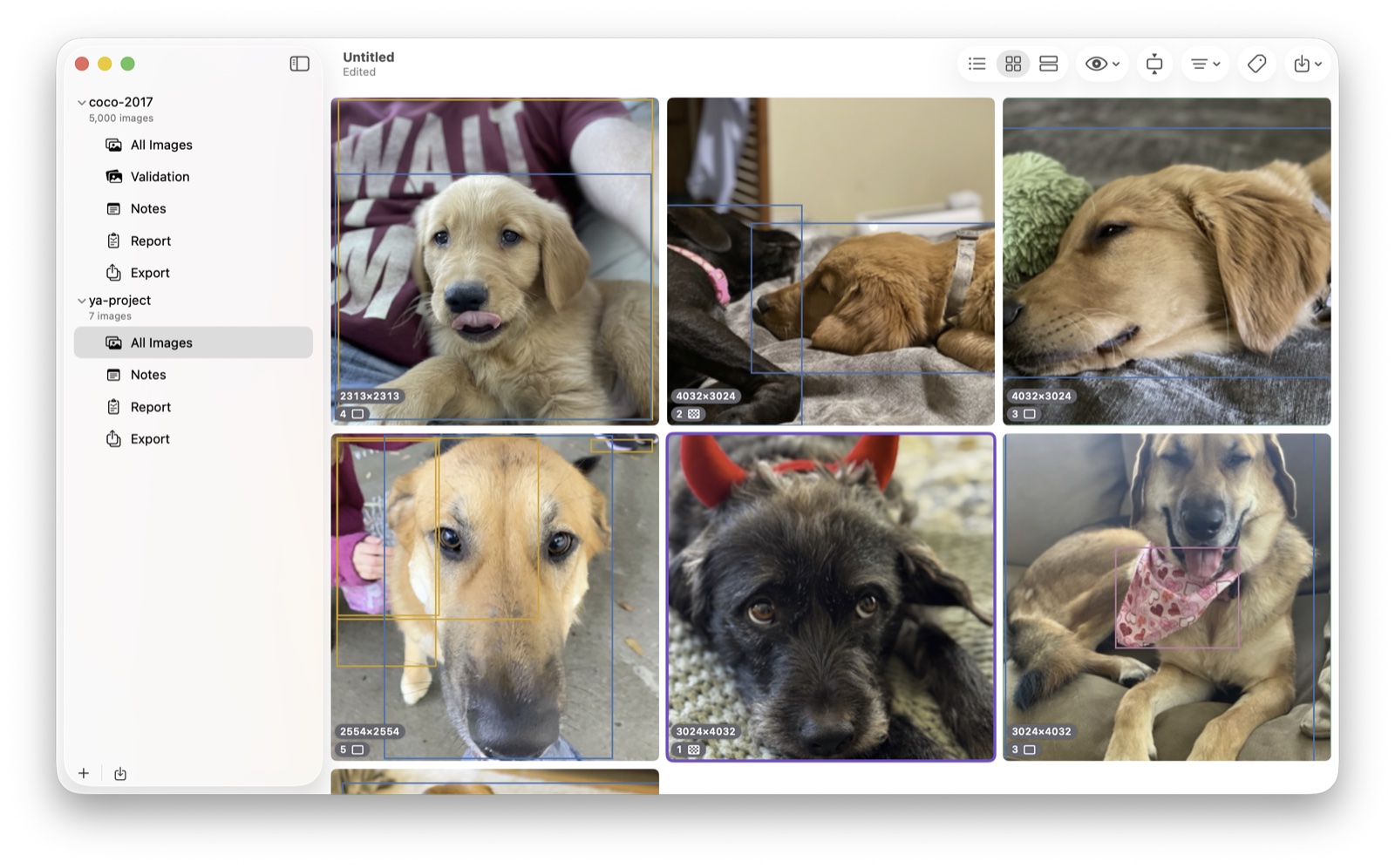The height and width of the screenshot is (868, 1395).
Task: Collapse the coco-2017 project
Action: 82,103
